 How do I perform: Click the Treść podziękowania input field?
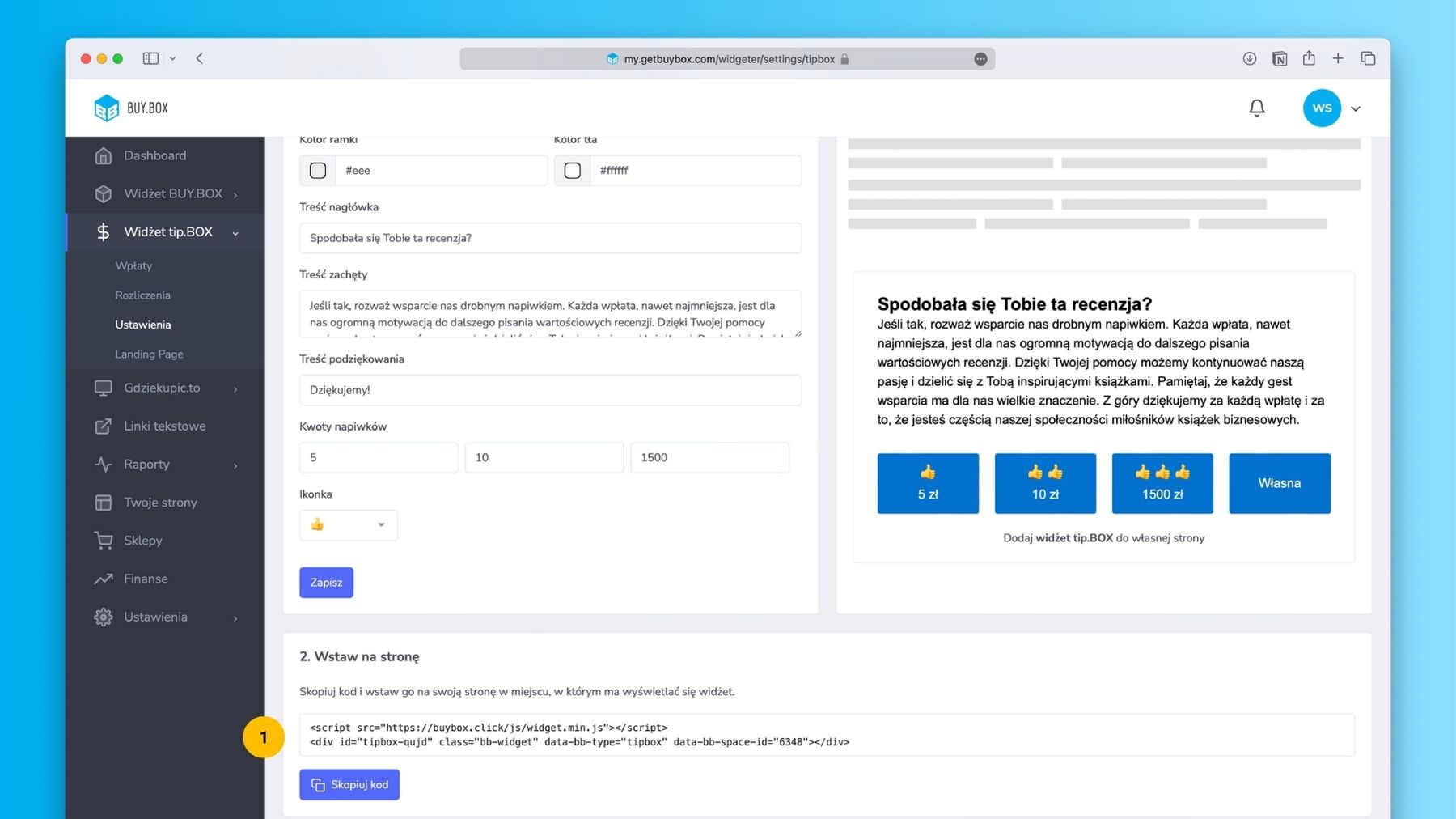(x=550, y=390)
